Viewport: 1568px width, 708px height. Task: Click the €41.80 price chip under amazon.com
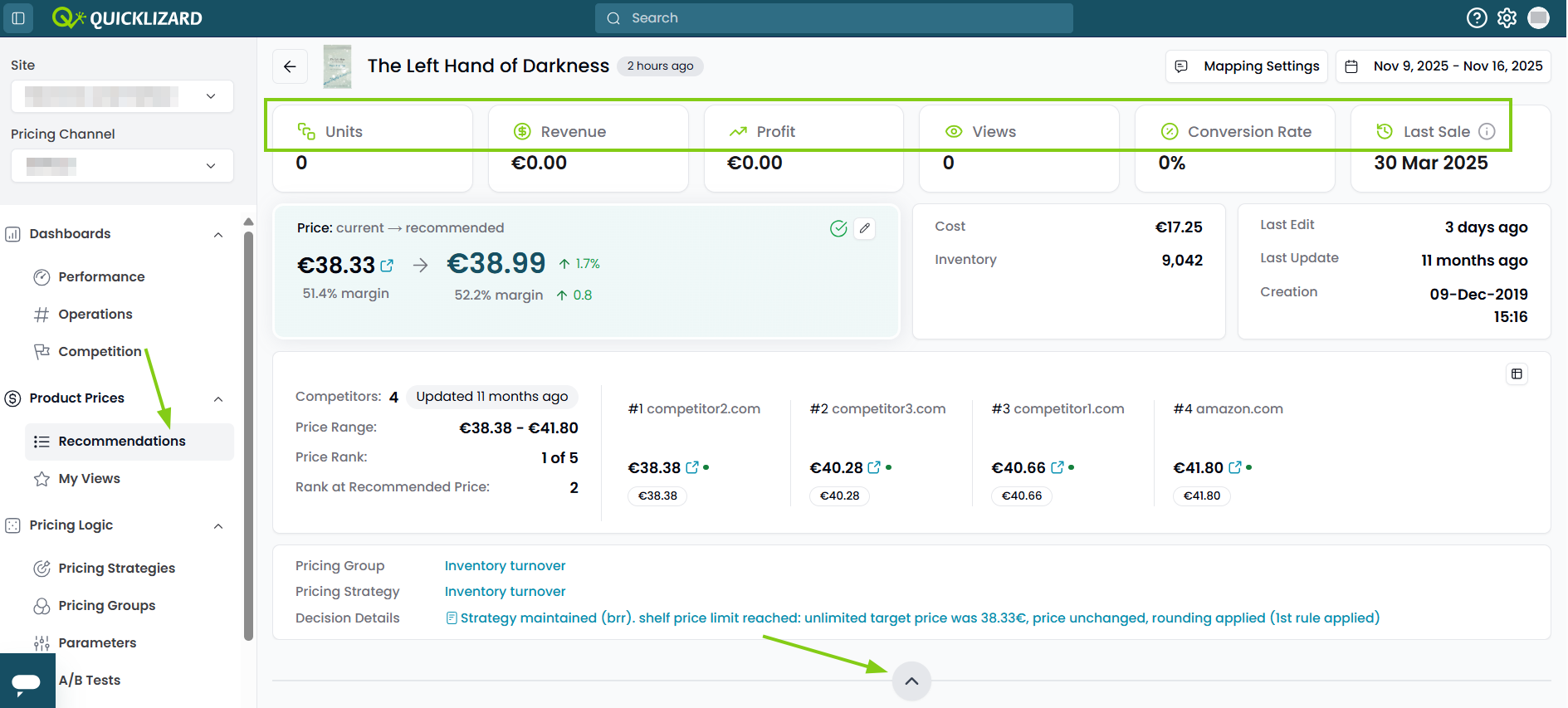1202,496
